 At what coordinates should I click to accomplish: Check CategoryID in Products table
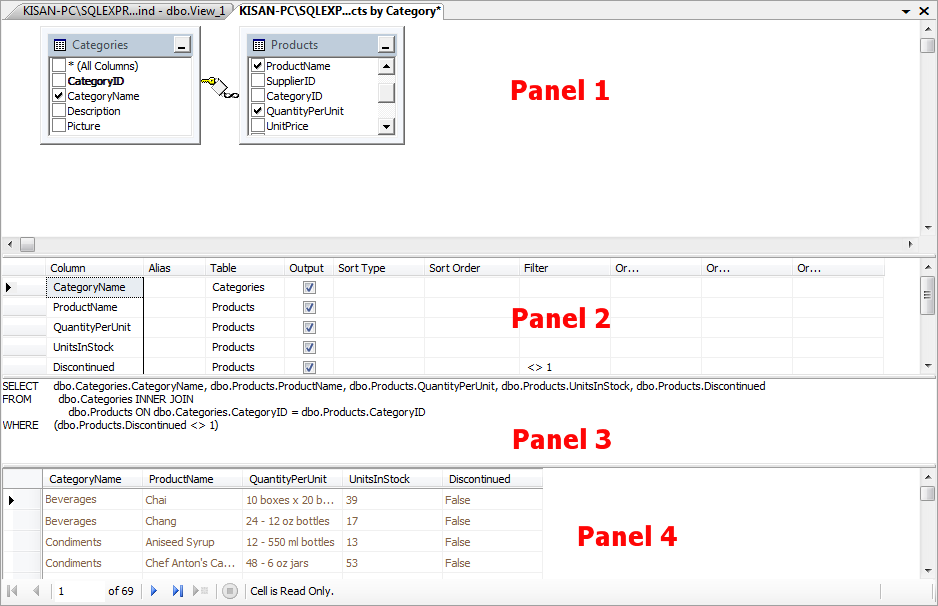[258, 95]
